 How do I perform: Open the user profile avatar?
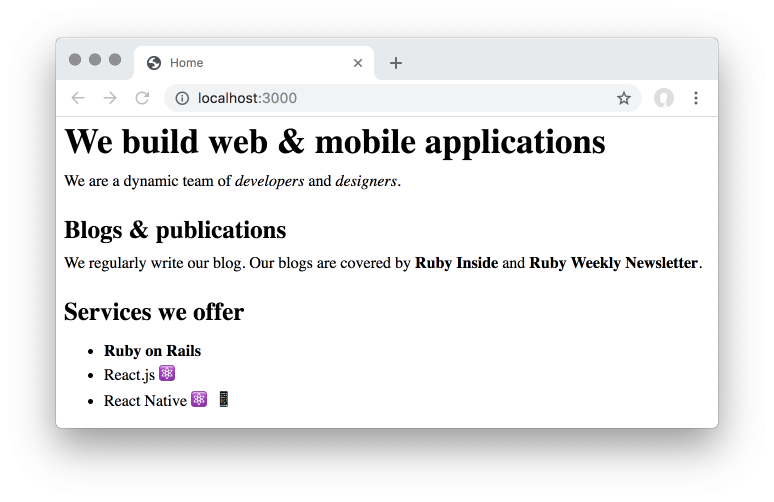[x=664, y=98]
